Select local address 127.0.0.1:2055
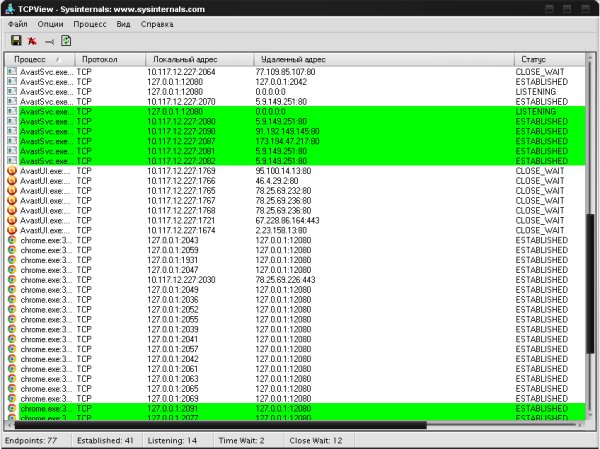The width and height of the screenshot is (600, 449). click(173, 320)
